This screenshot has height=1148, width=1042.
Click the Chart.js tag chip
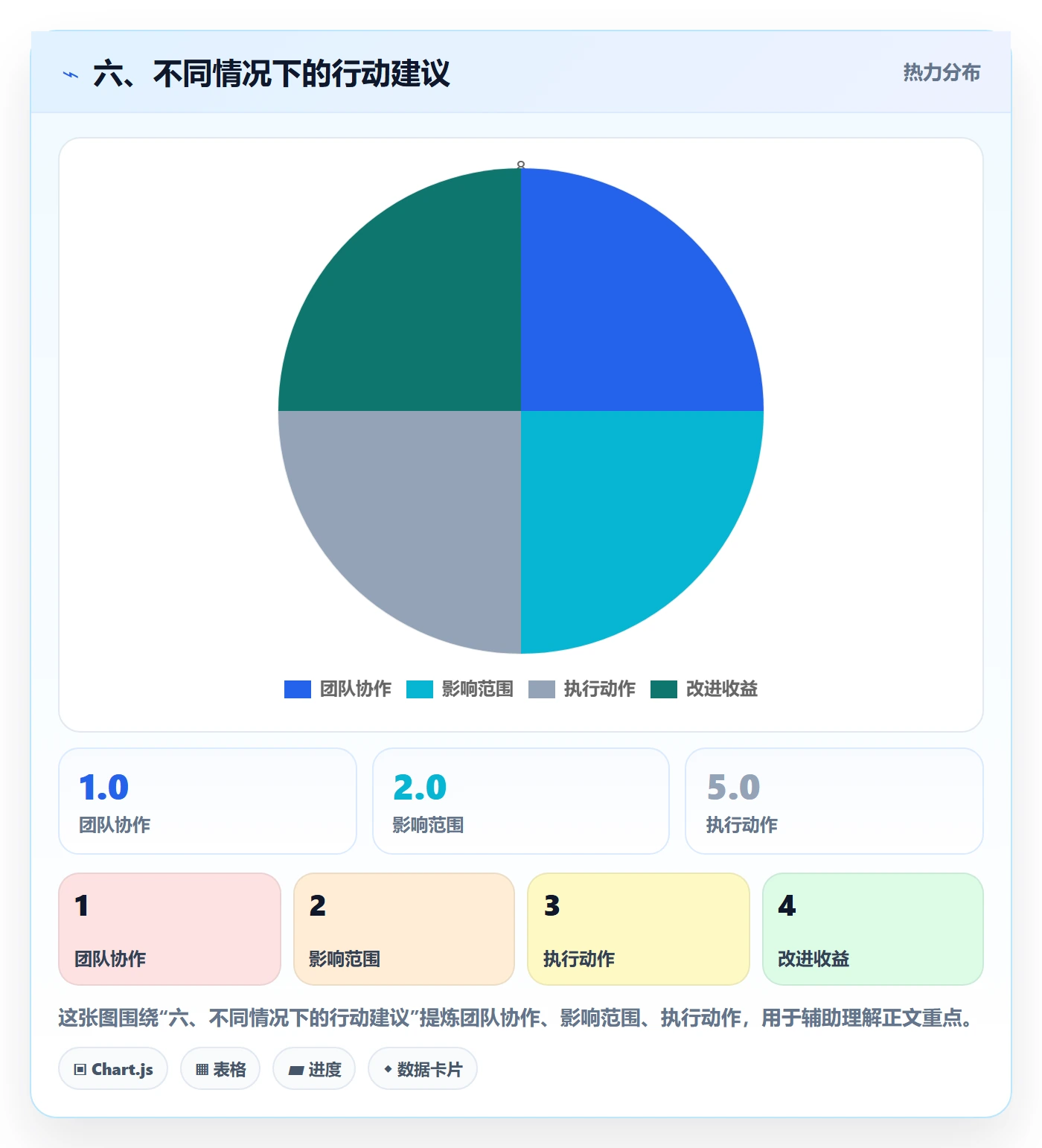point(113,1069)
